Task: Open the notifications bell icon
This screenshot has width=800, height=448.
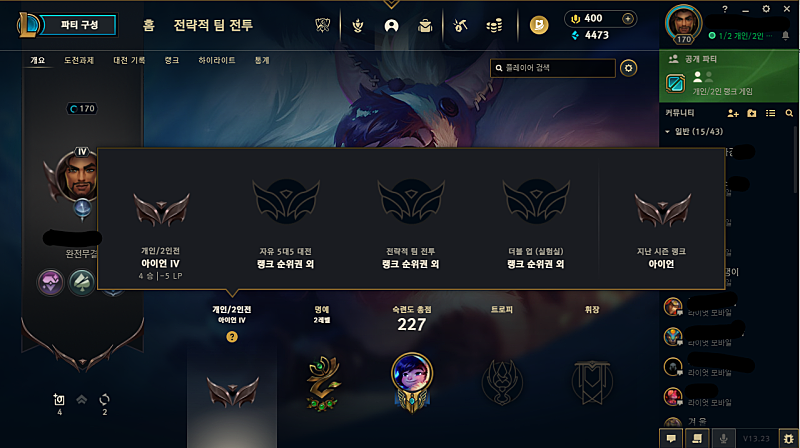Action: point(785,35)
